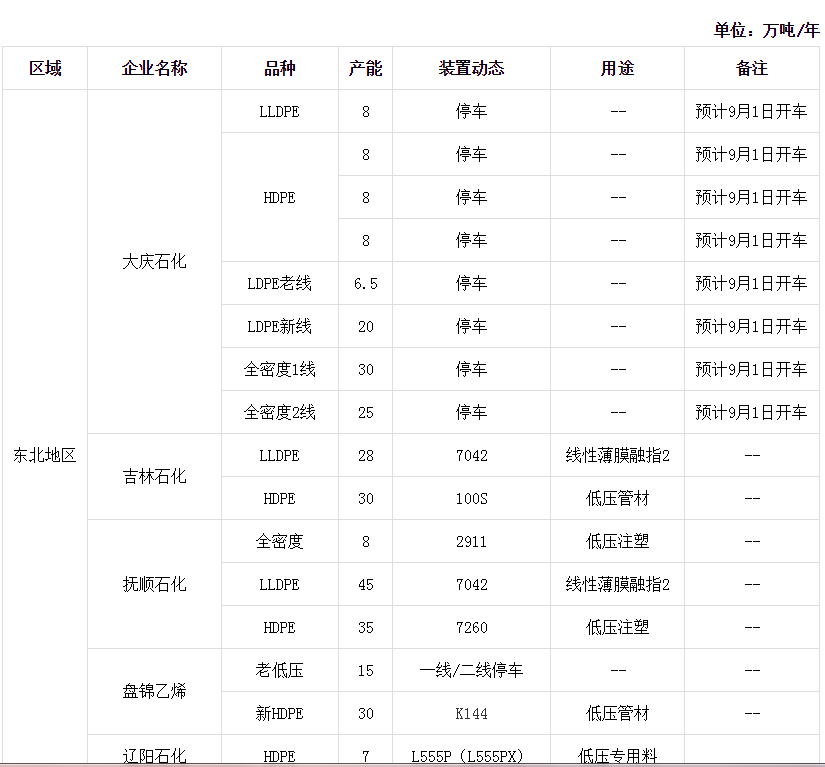
Task: Click capacity 15 in the 老低压 row
Action: (x=366, y=670)
